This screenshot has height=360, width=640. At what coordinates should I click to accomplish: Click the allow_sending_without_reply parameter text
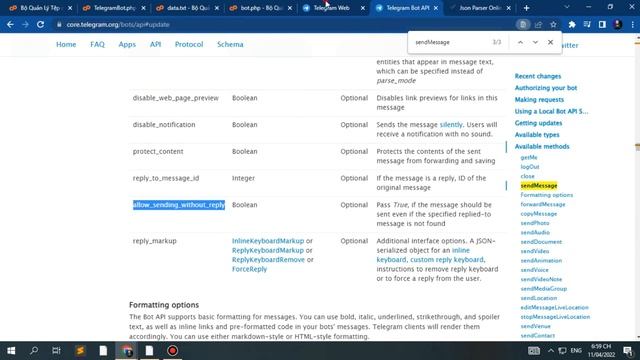click(x=179, y=205)
